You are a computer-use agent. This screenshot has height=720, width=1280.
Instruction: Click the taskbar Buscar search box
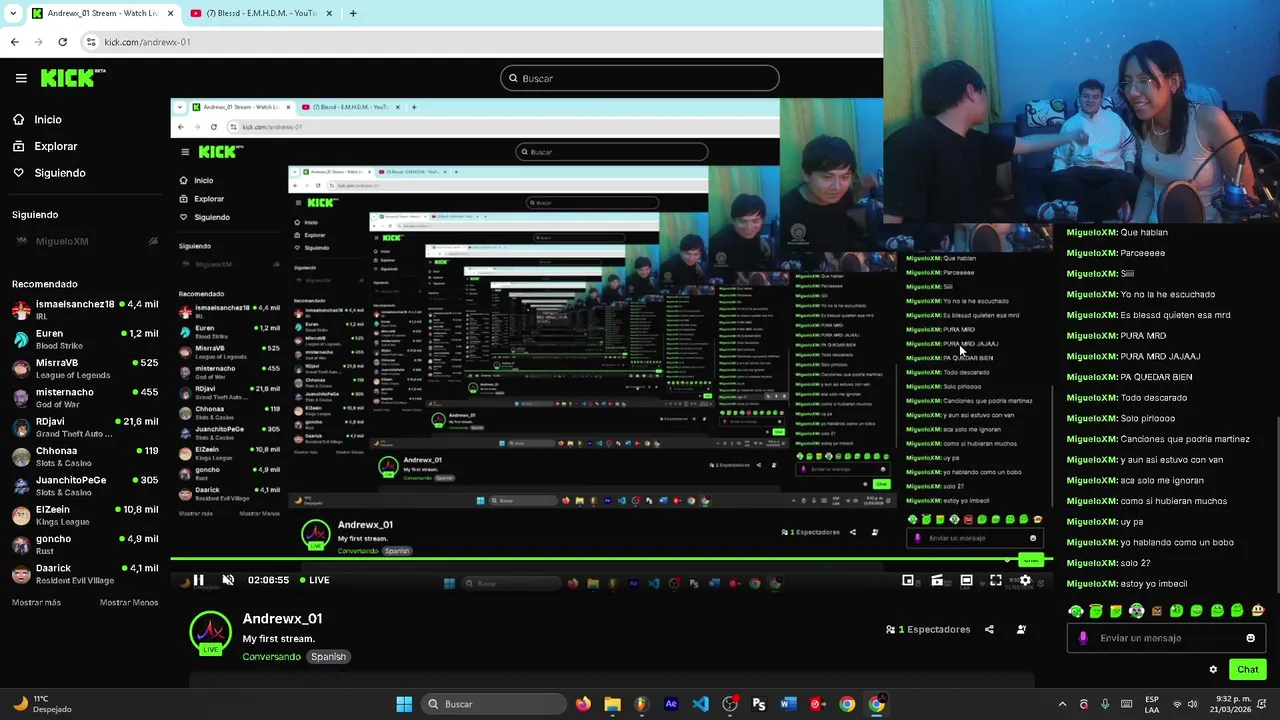[x=494, y=704]
